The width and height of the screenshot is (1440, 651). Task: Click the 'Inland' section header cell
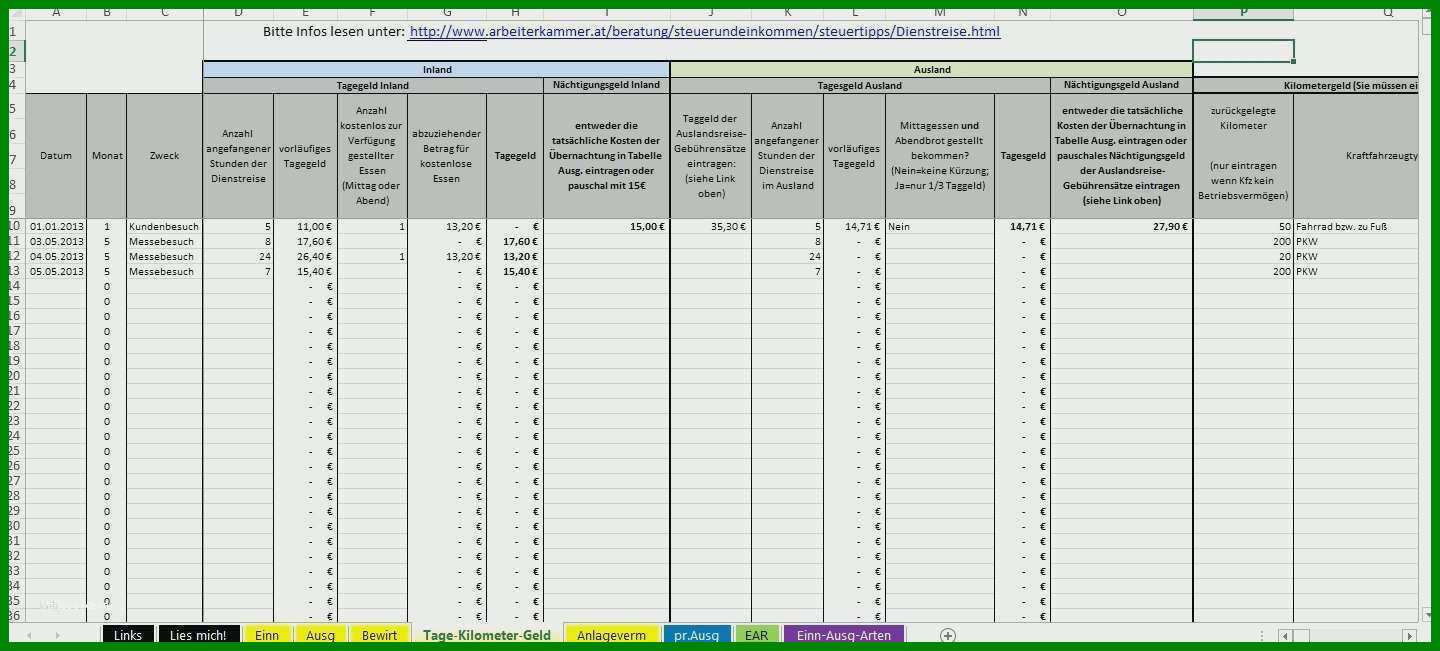[437, 70]
